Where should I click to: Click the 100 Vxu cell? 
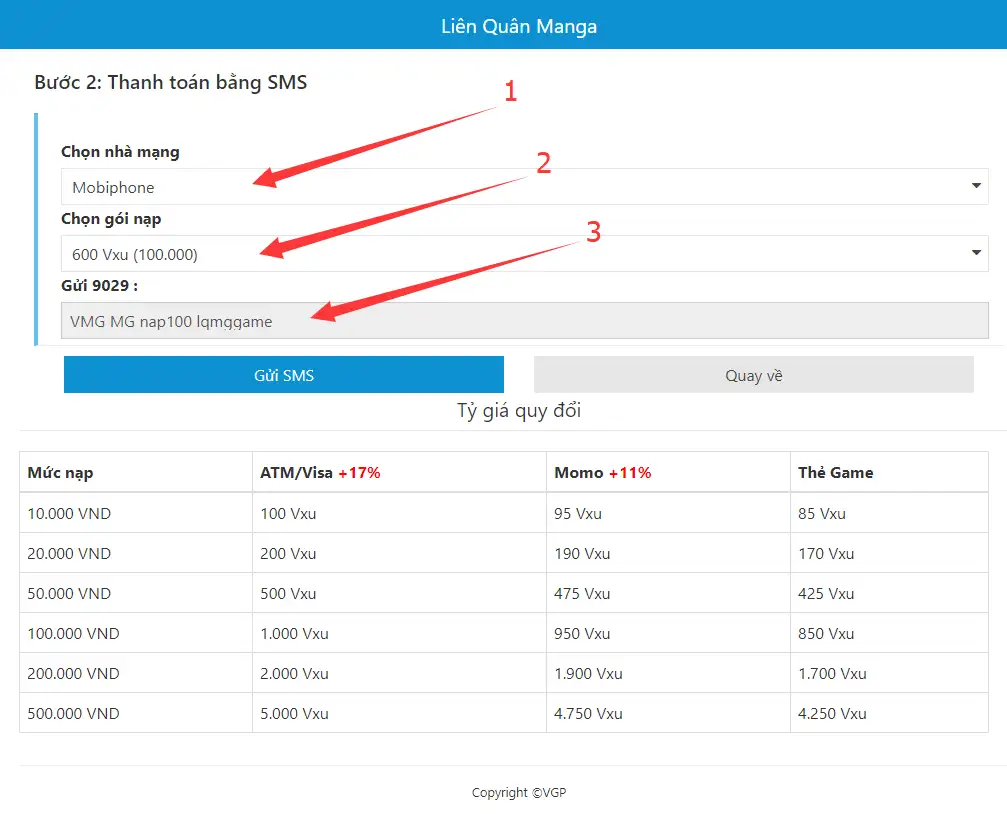(399, 513)
